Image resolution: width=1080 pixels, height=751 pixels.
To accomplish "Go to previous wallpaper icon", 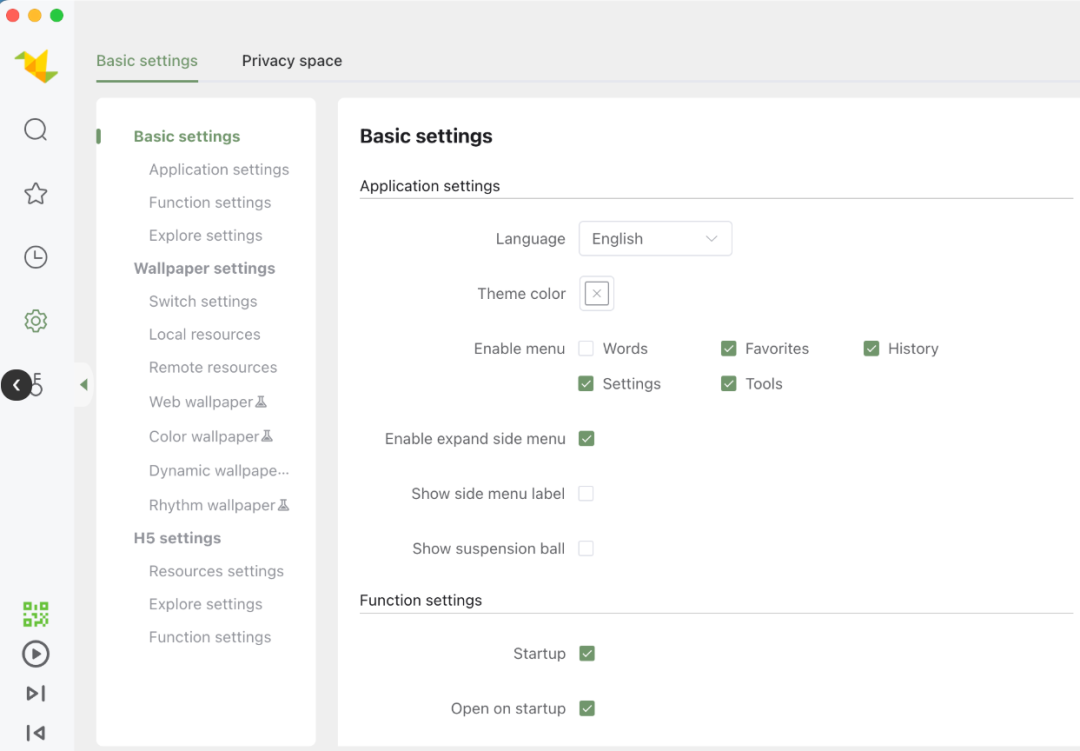I will [x=36, y=732].
